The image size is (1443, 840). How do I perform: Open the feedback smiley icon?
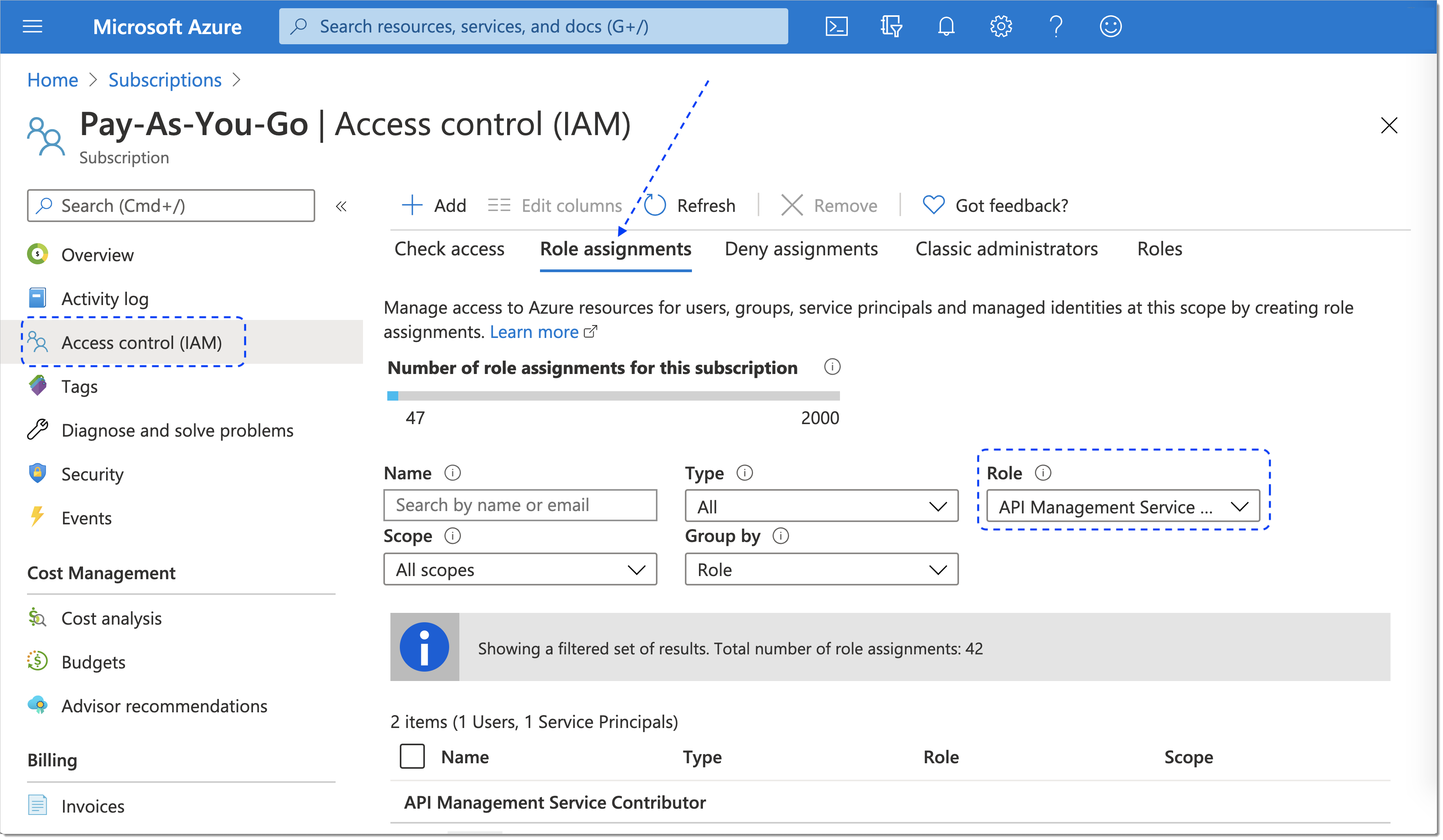1111,26
